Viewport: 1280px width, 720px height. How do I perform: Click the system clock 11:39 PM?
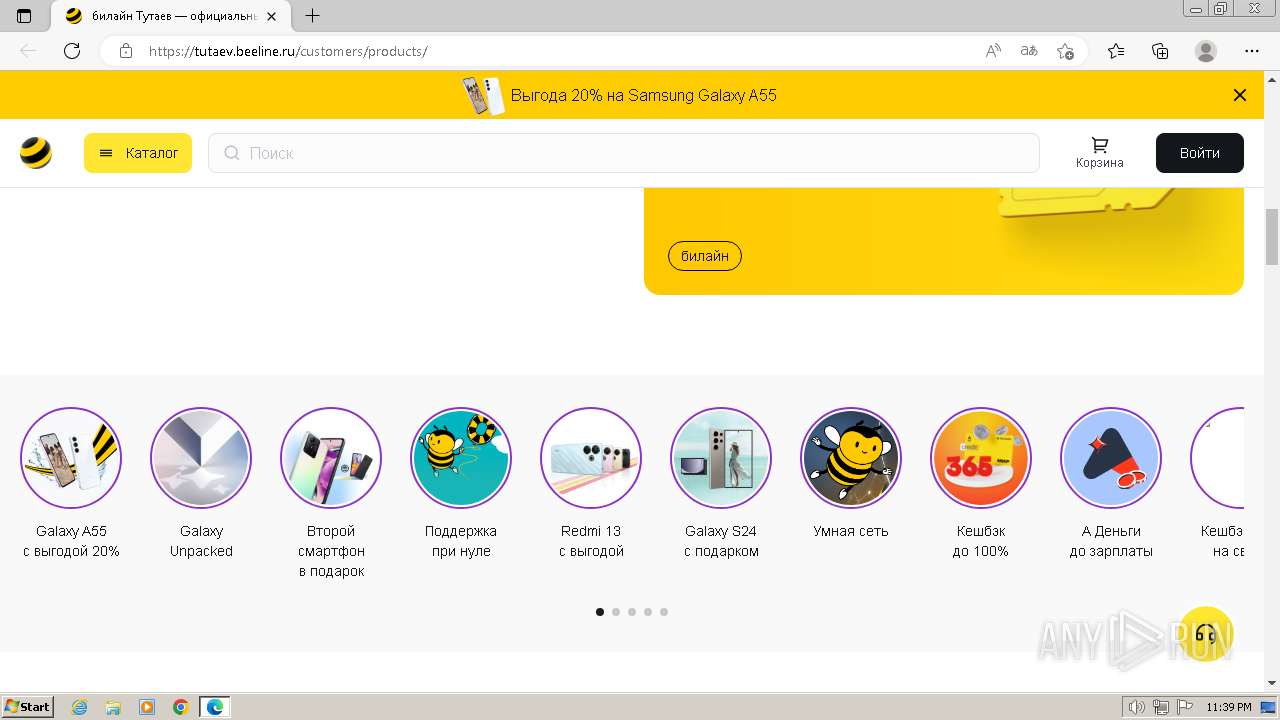point(1229,707)
